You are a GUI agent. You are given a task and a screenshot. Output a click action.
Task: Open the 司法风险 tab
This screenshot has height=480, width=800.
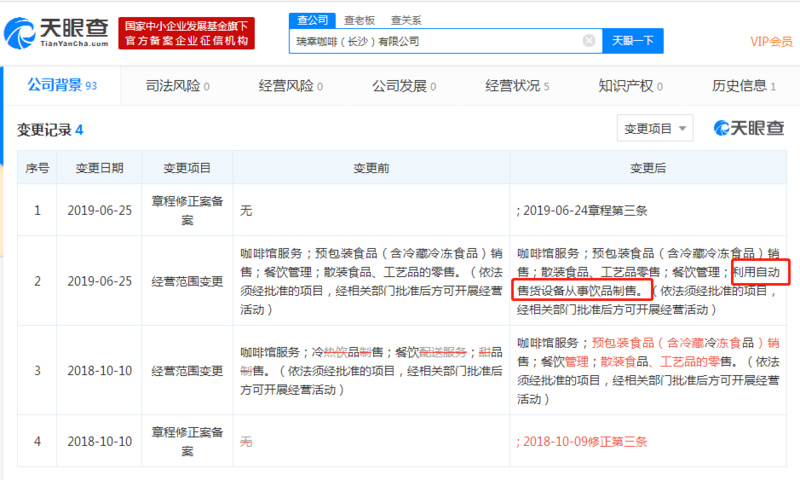[177, 86]
